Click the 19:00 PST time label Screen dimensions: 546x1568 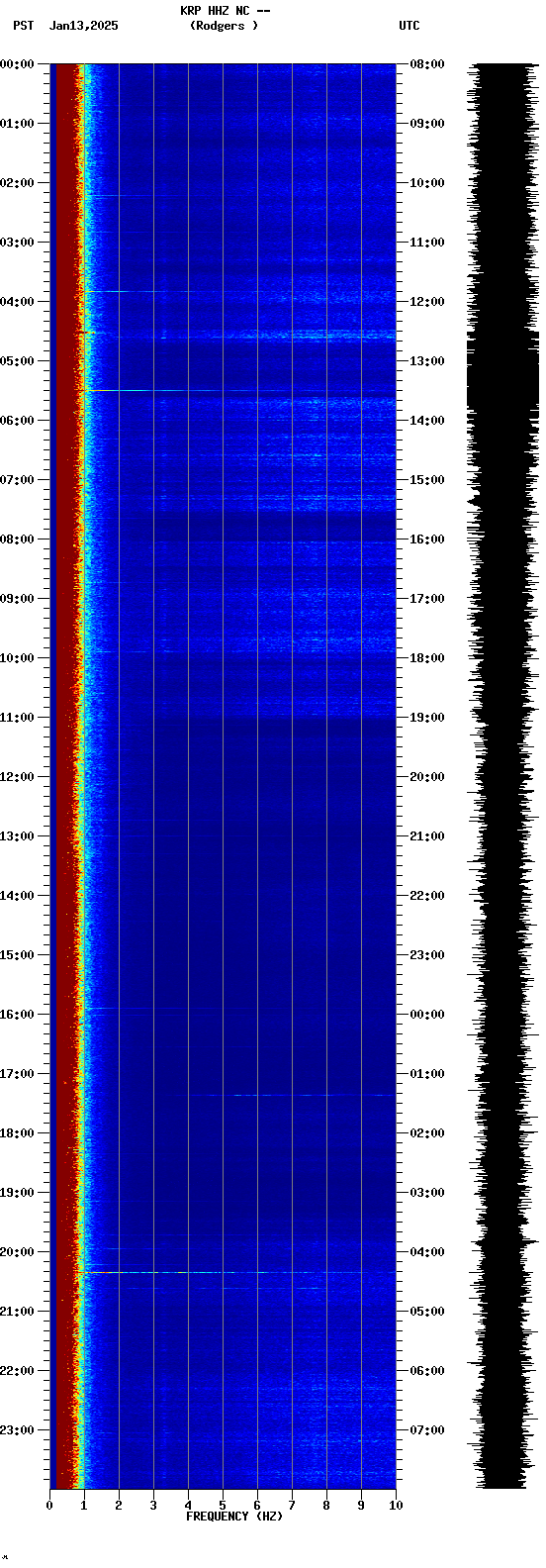coord(18,1193)
